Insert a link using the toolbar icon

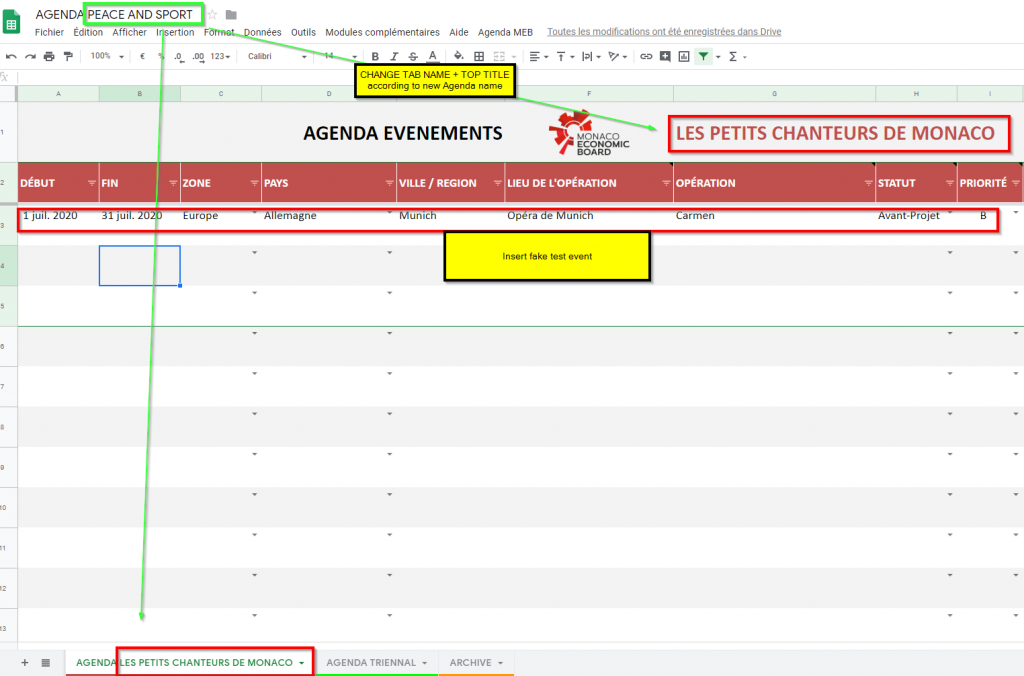point(646,56)
